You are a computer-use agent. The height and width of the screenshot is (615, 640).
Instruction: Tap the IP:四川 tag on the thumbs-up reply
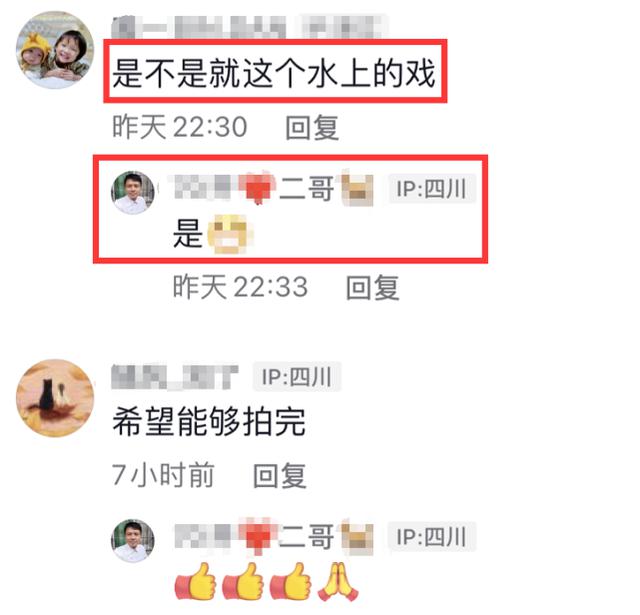click(432, 536)
